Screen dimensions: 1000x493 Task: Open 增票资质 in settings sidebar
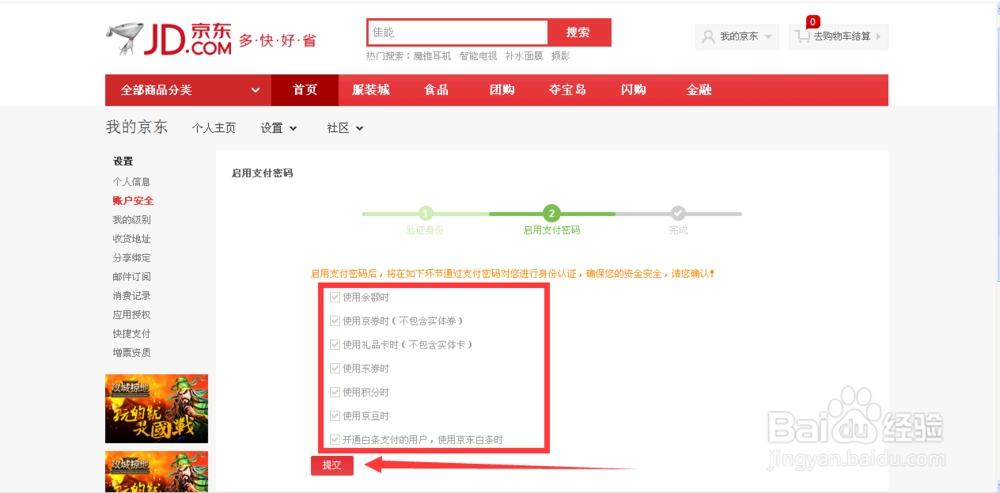point(132,353)
